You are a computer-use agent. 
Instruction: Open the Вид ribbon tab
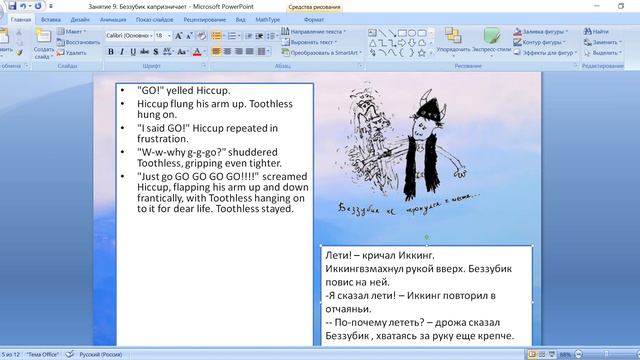click(x=240, y=20)
